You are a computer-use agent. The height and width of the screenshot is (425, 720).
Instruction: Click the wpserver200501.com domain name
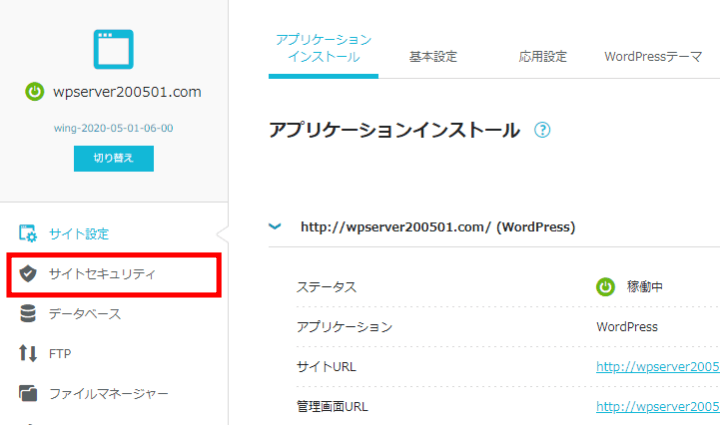point(127,92)
